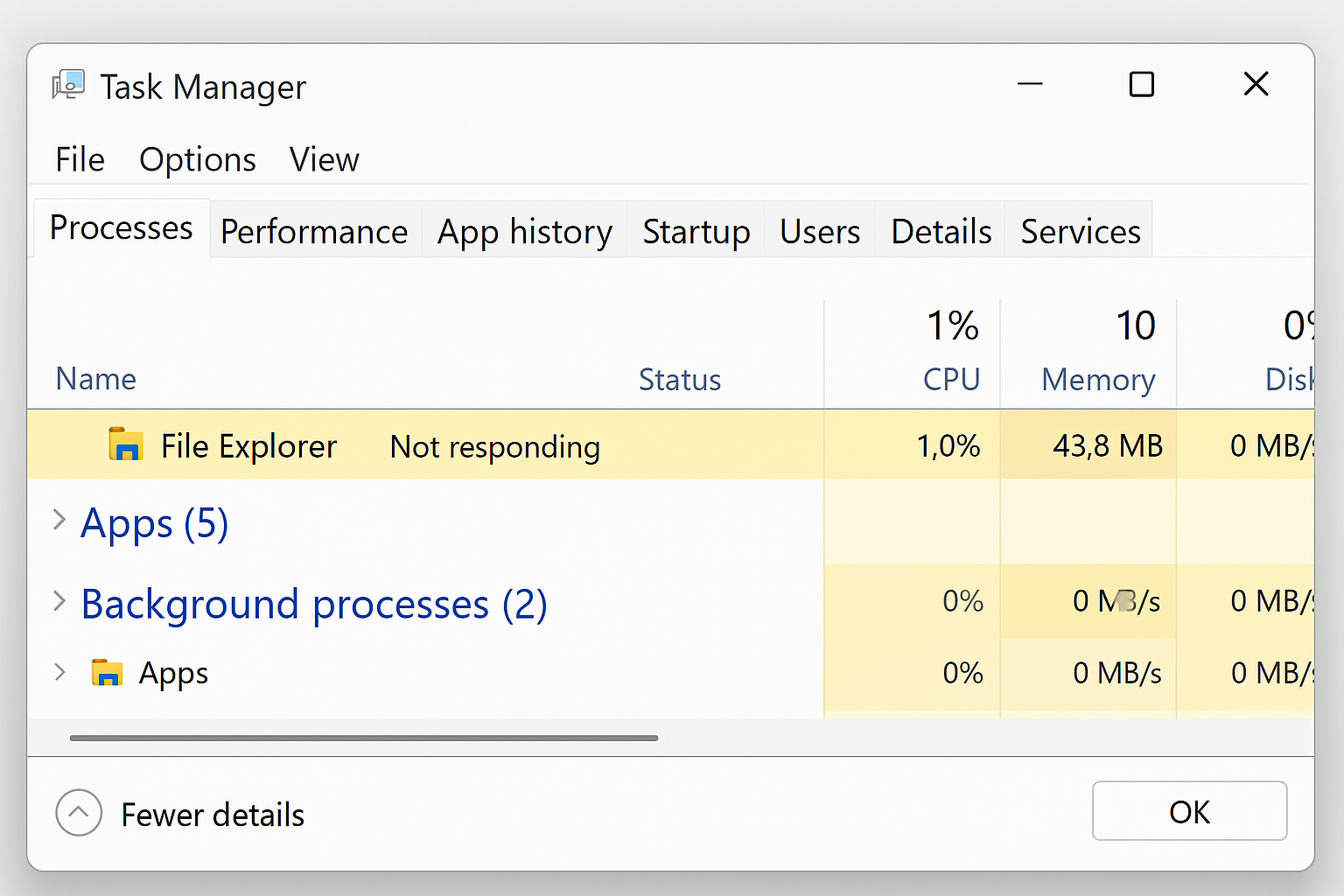Sort processes by the Disk column
Viewport: 1344px width, 896px height.
click(1289, 380)
